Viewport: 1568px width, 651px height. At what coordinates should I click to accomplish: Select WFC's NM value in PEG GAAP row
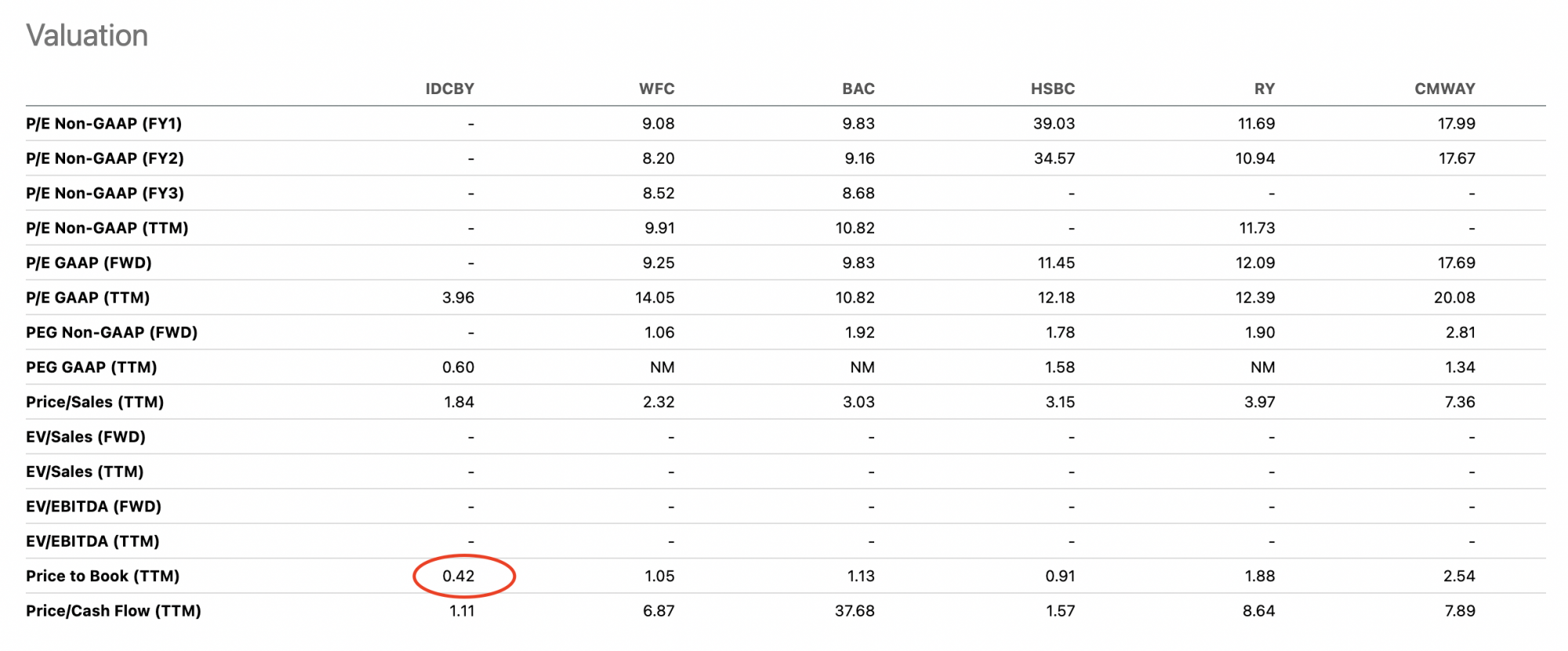[x=662, y=367]
